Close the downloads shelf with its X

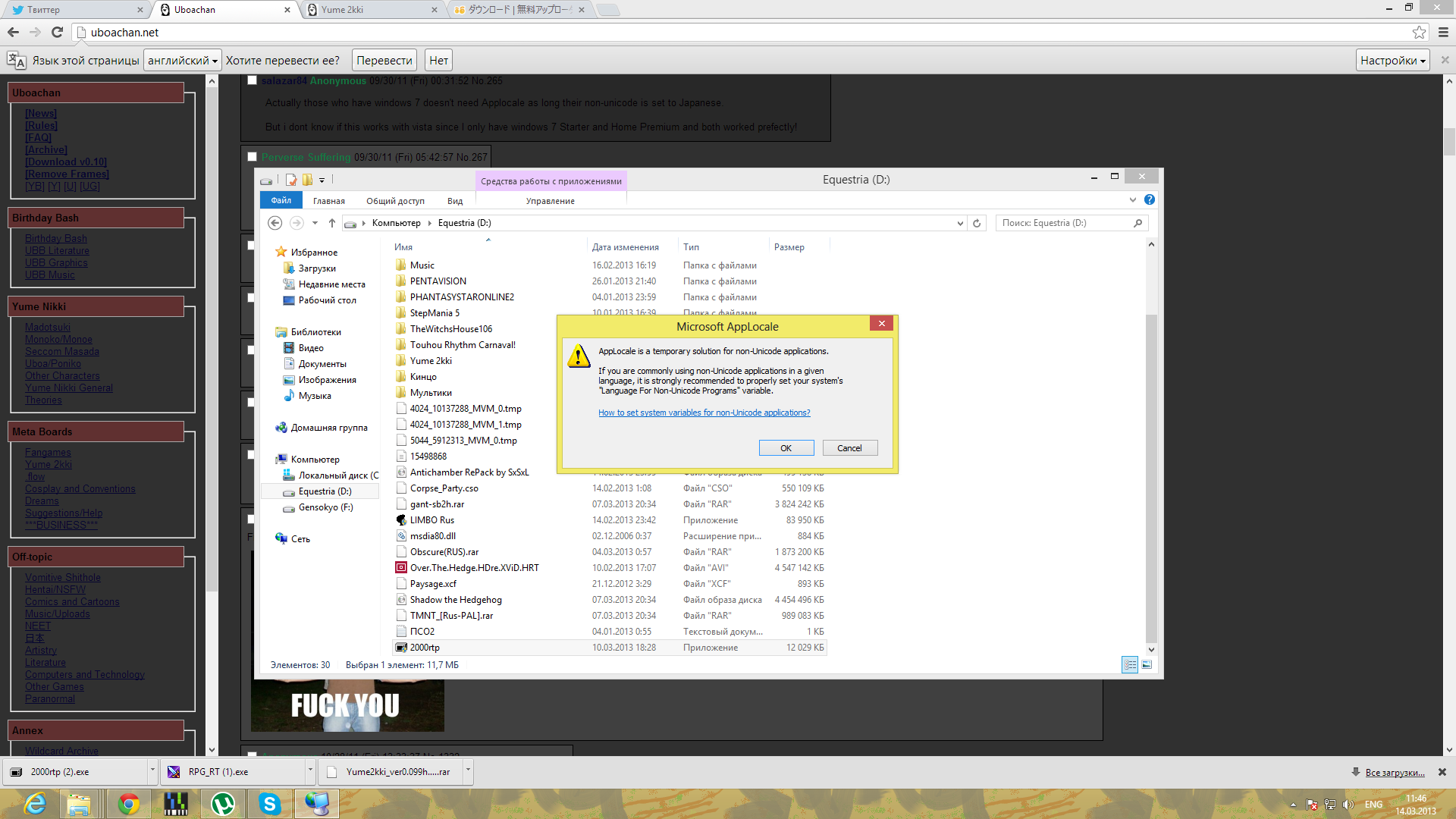1442,772
